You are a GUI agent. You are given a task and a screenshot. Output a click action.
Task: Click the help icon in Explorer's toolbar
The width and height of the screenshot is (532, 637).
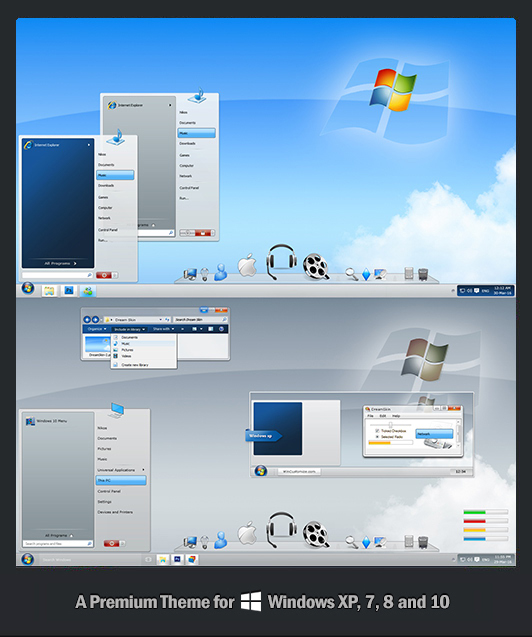point(221,329)
